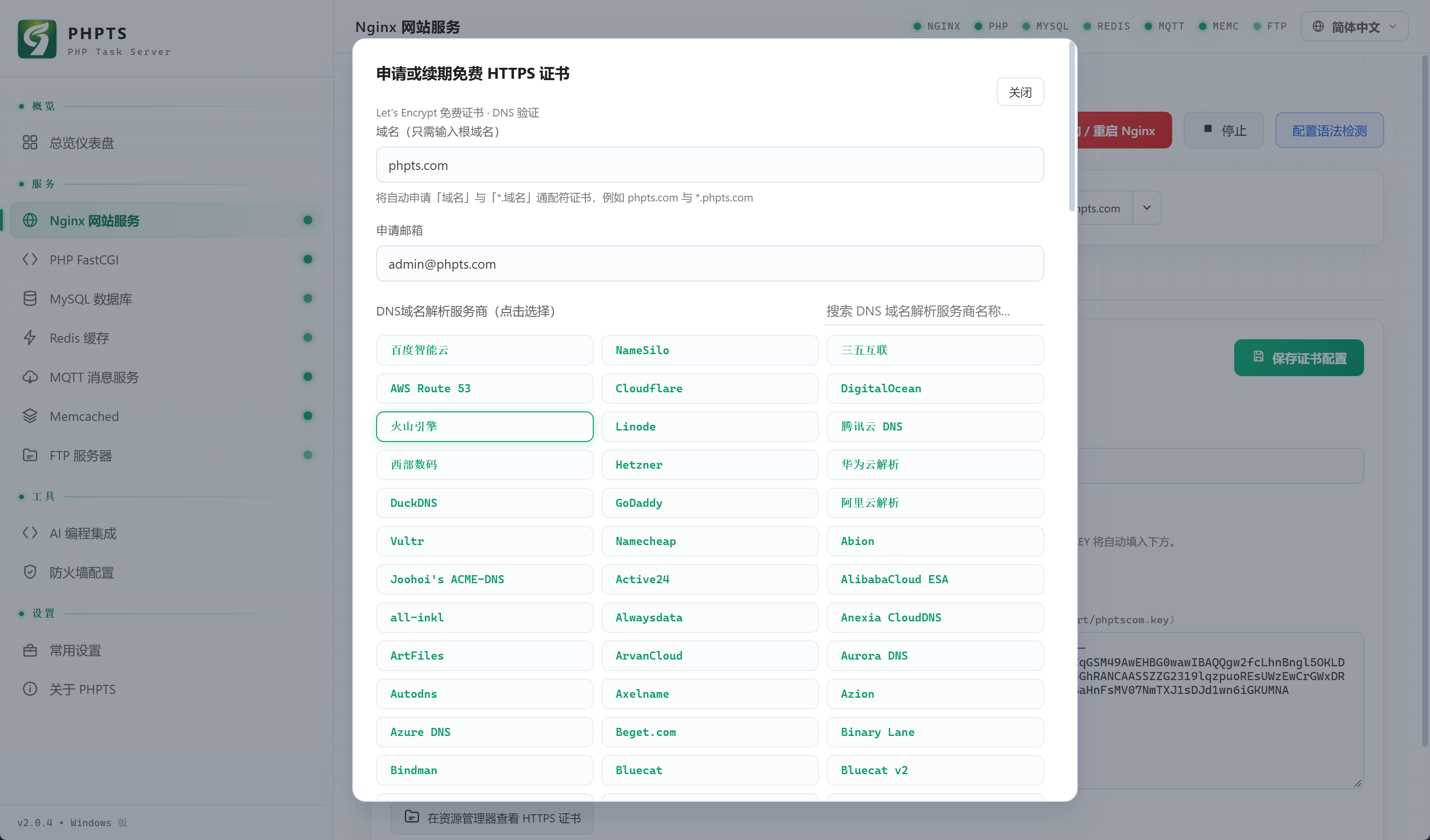1430x840 pixels.
Task: Click the 重启 Nginx button
Action: point(1124,131)
